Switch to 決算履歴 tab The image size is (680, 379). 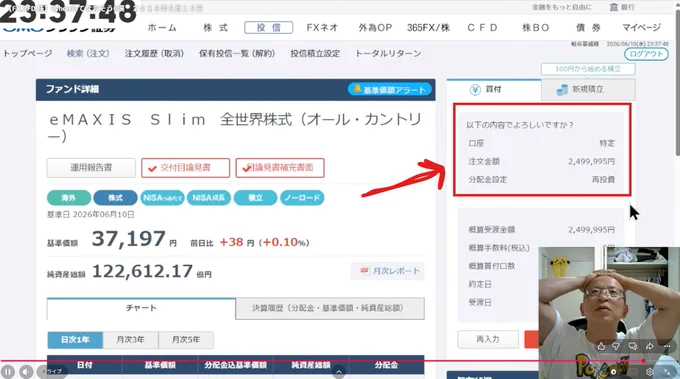(330, 308)
